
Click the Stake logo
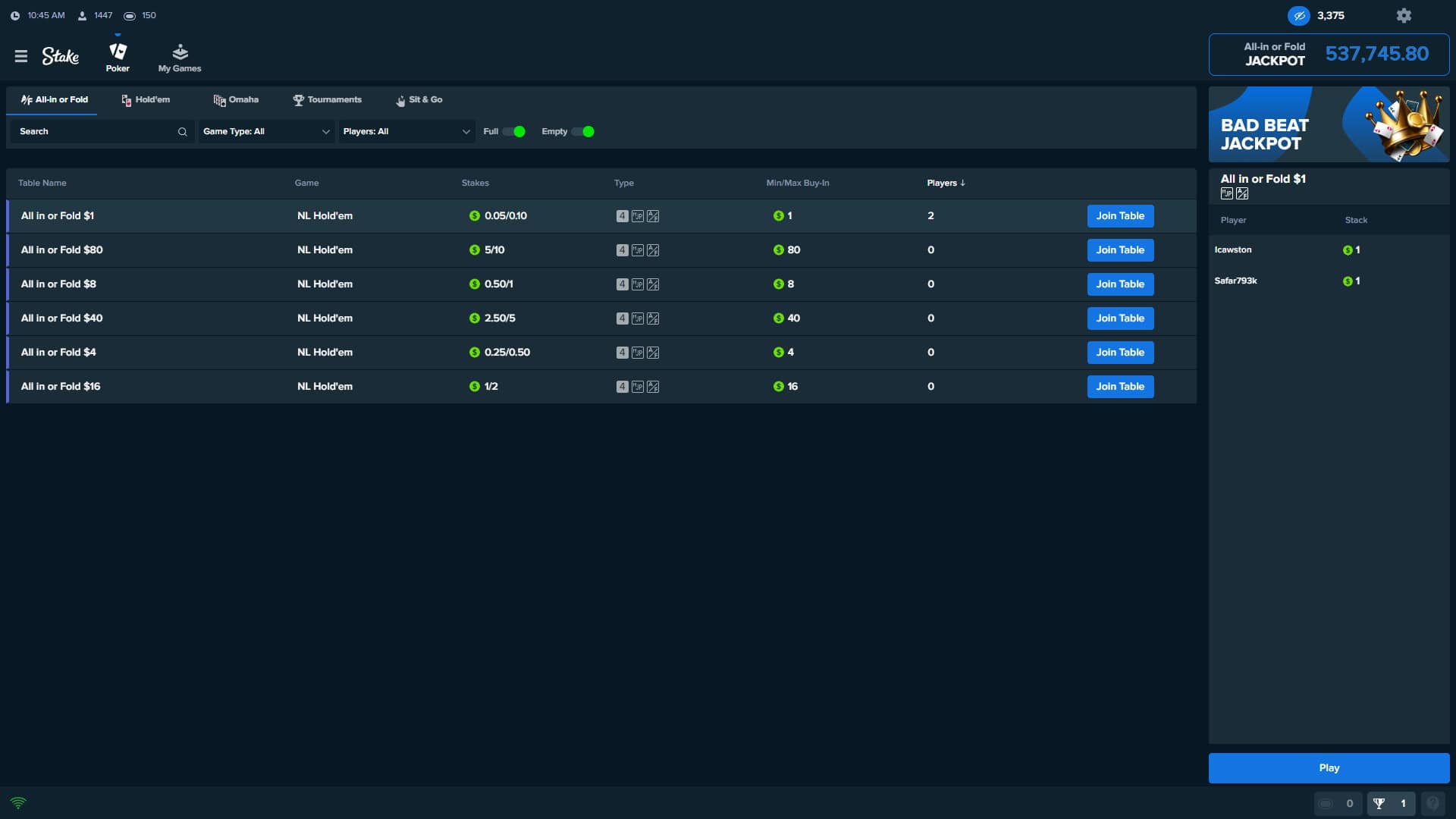coord(60,55)
